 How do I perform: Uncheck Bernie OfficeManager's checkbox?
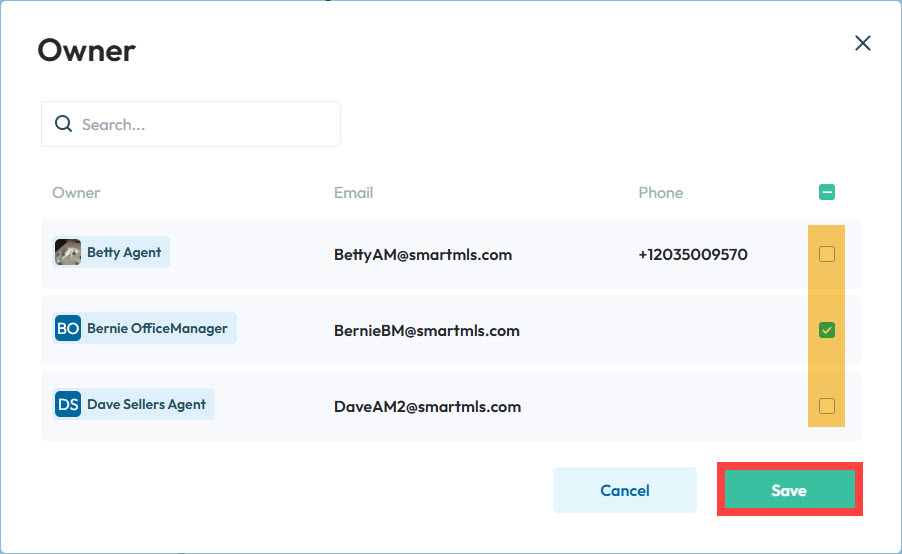tap(827, 330)
